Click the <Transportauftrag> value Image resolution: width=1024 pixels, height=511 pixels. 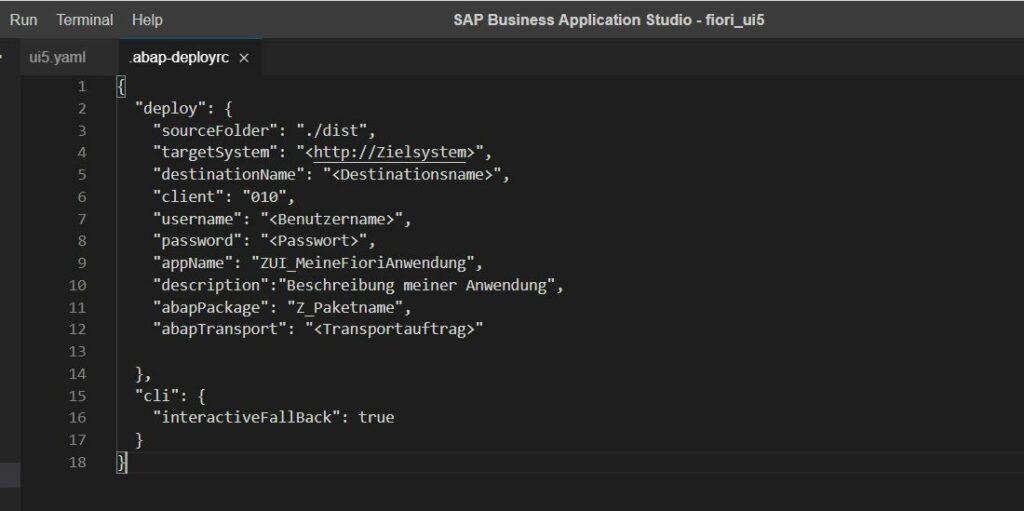coord(394,329)
